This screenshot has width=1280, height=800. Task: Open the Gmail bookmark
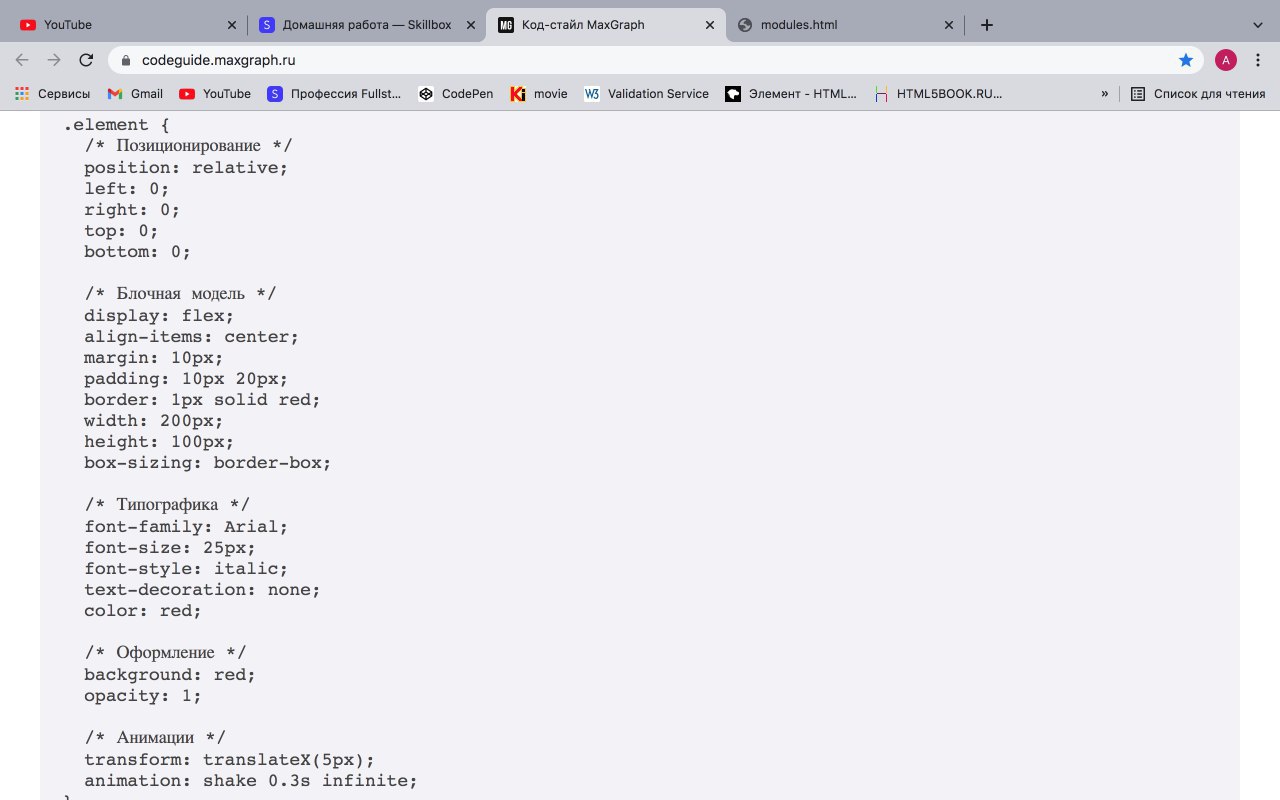click(135, 94)
